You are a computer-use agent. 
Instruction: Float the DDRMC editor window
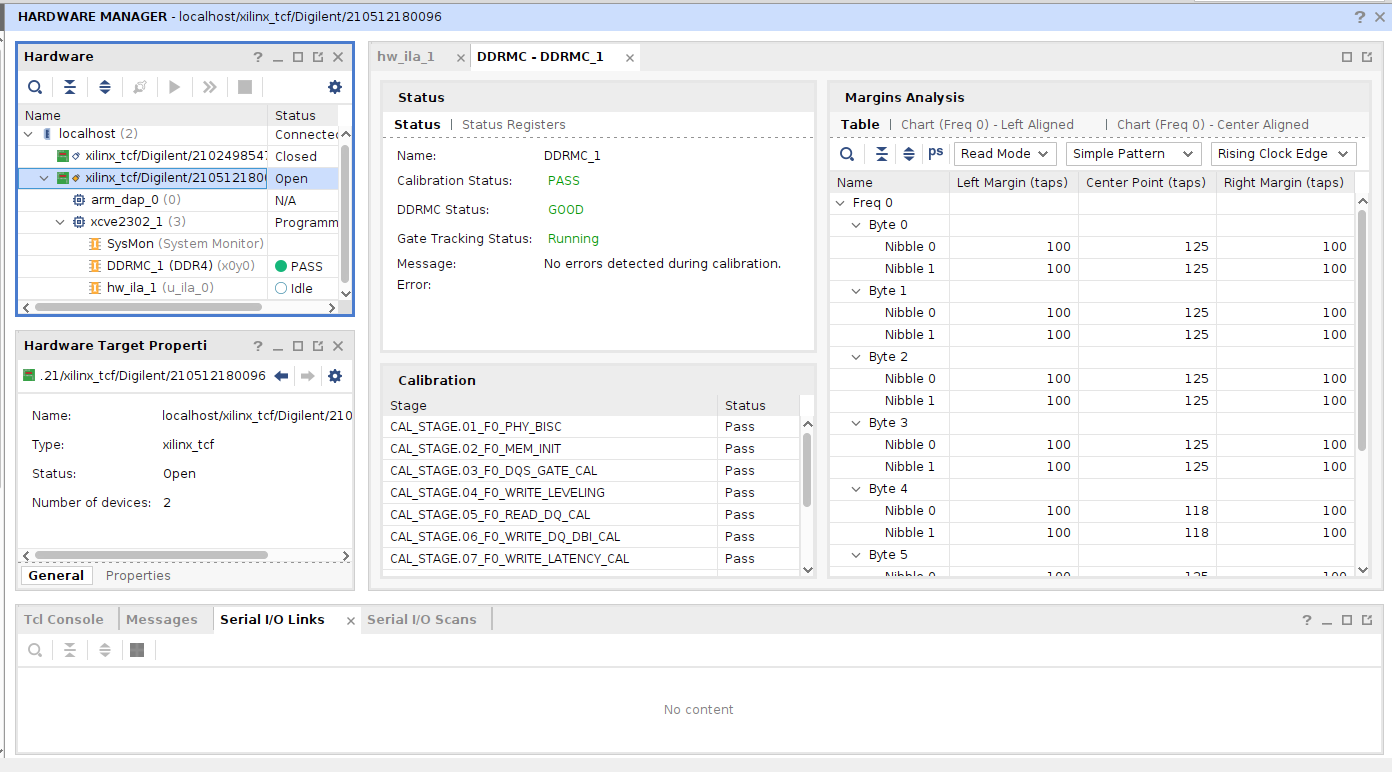coord(1367,57)
